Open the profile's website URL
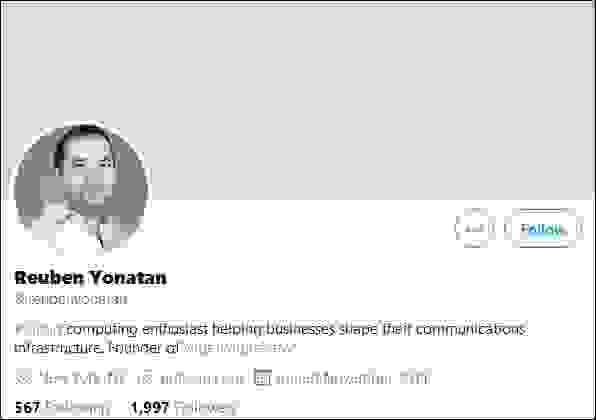The height and width of the screenshot is (420, 596). pyautogui.click(x=202, y=379)
